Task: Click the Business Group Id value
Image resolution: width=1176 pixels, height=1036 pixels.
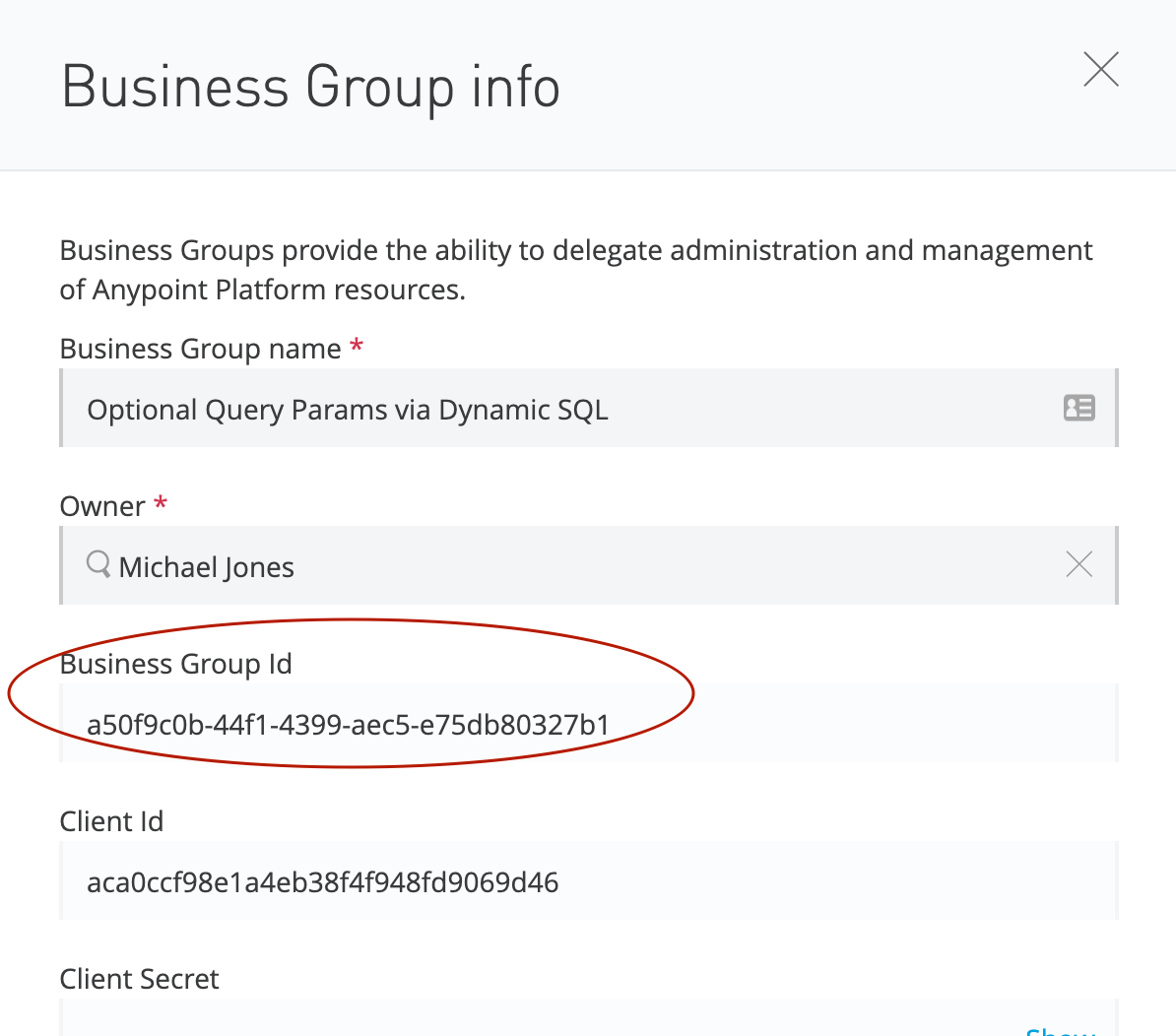Action: point(349,725)
